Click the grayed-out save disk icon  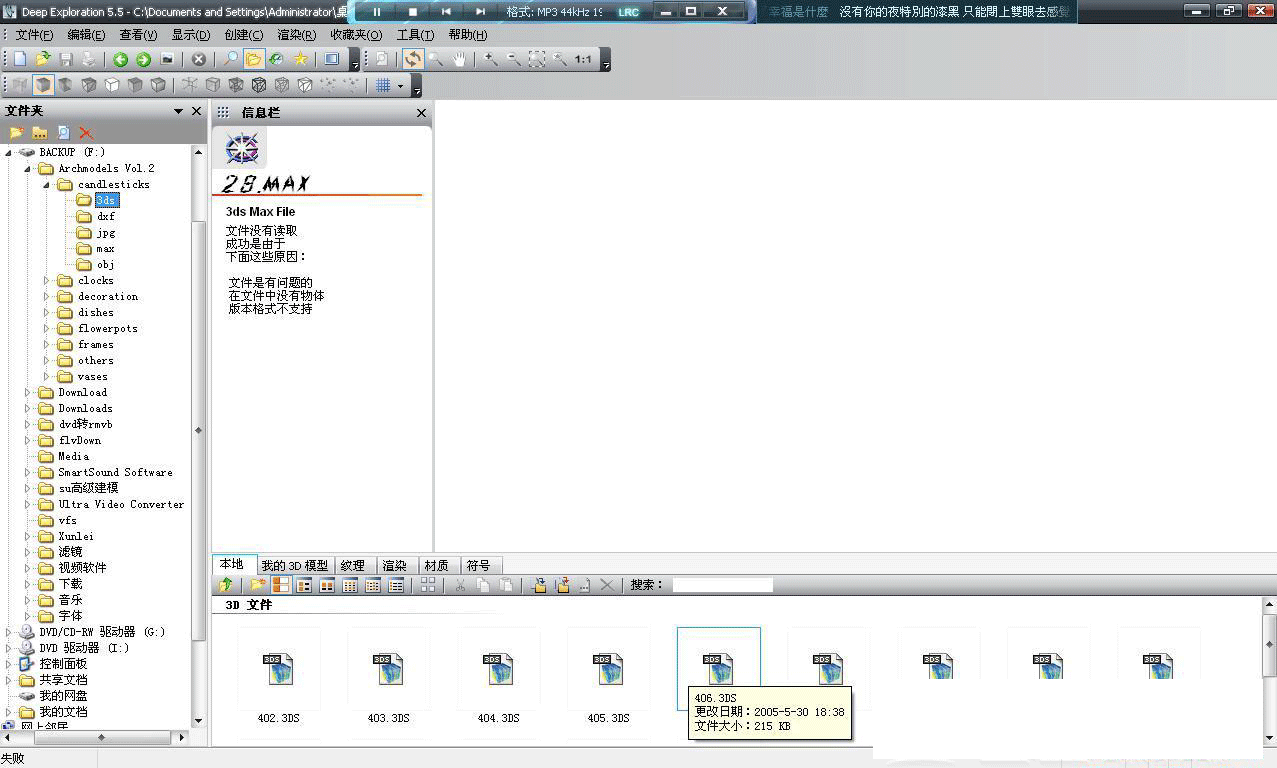point(65,59)
